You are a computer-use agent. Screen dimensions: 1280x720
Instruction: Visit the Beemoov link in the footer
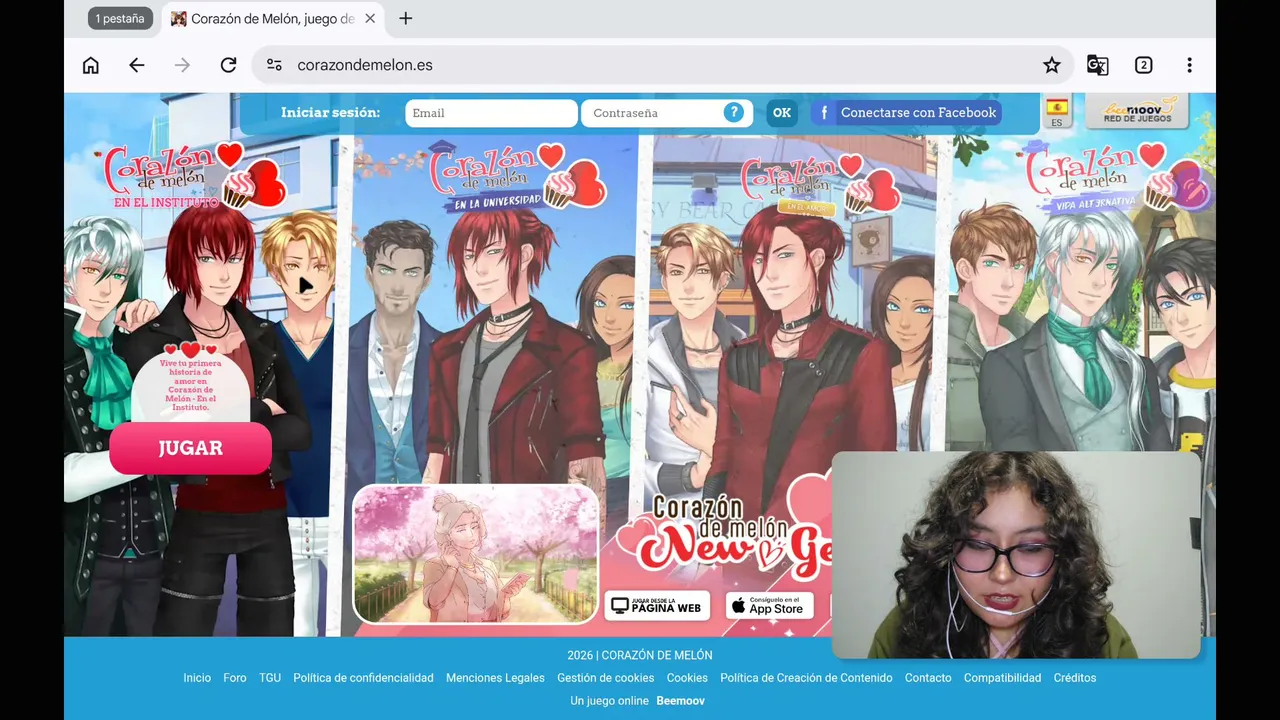point(680,701)
